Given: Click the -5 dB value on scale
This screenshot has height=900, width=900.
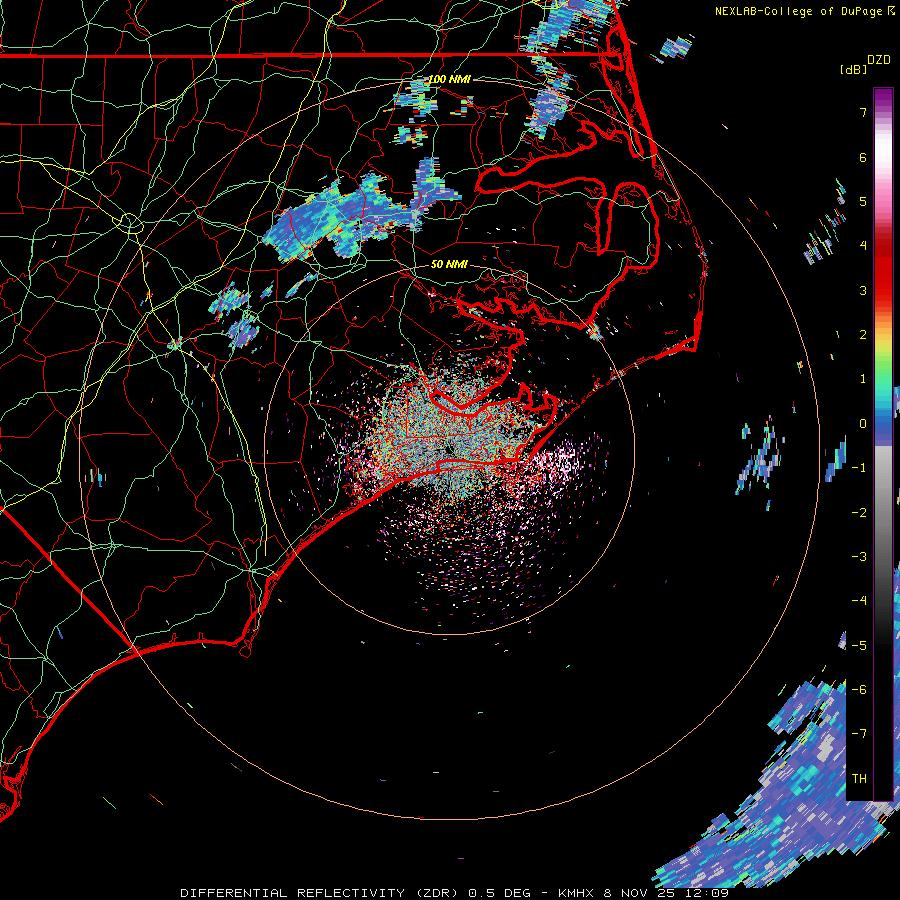Looking at the screenshot, I should (x=859, y=646).
